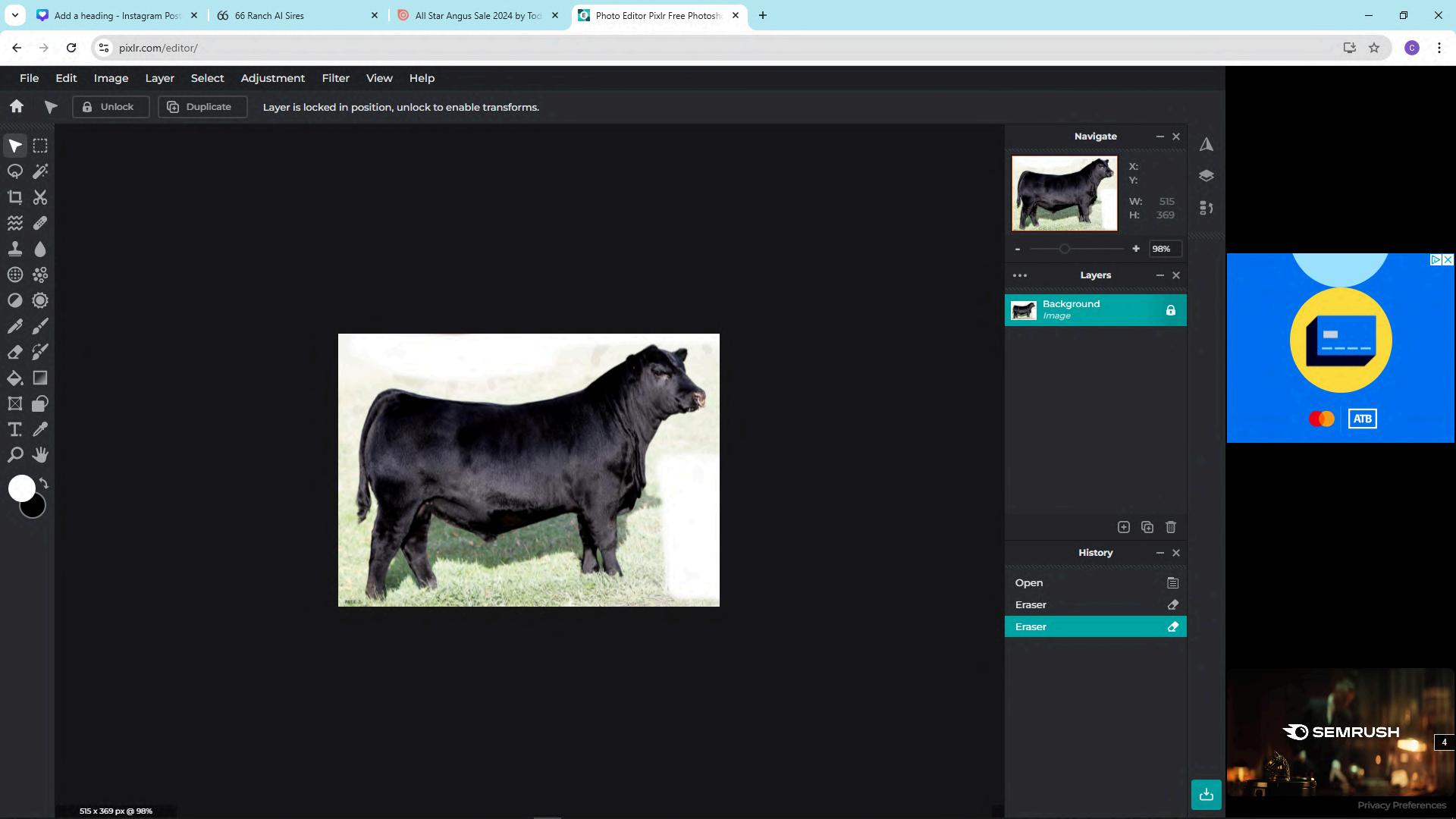The height and width of the screenshot is (819, 1456).
Task: Toggle the Background layer lock icon
Action: point(1171,310)
